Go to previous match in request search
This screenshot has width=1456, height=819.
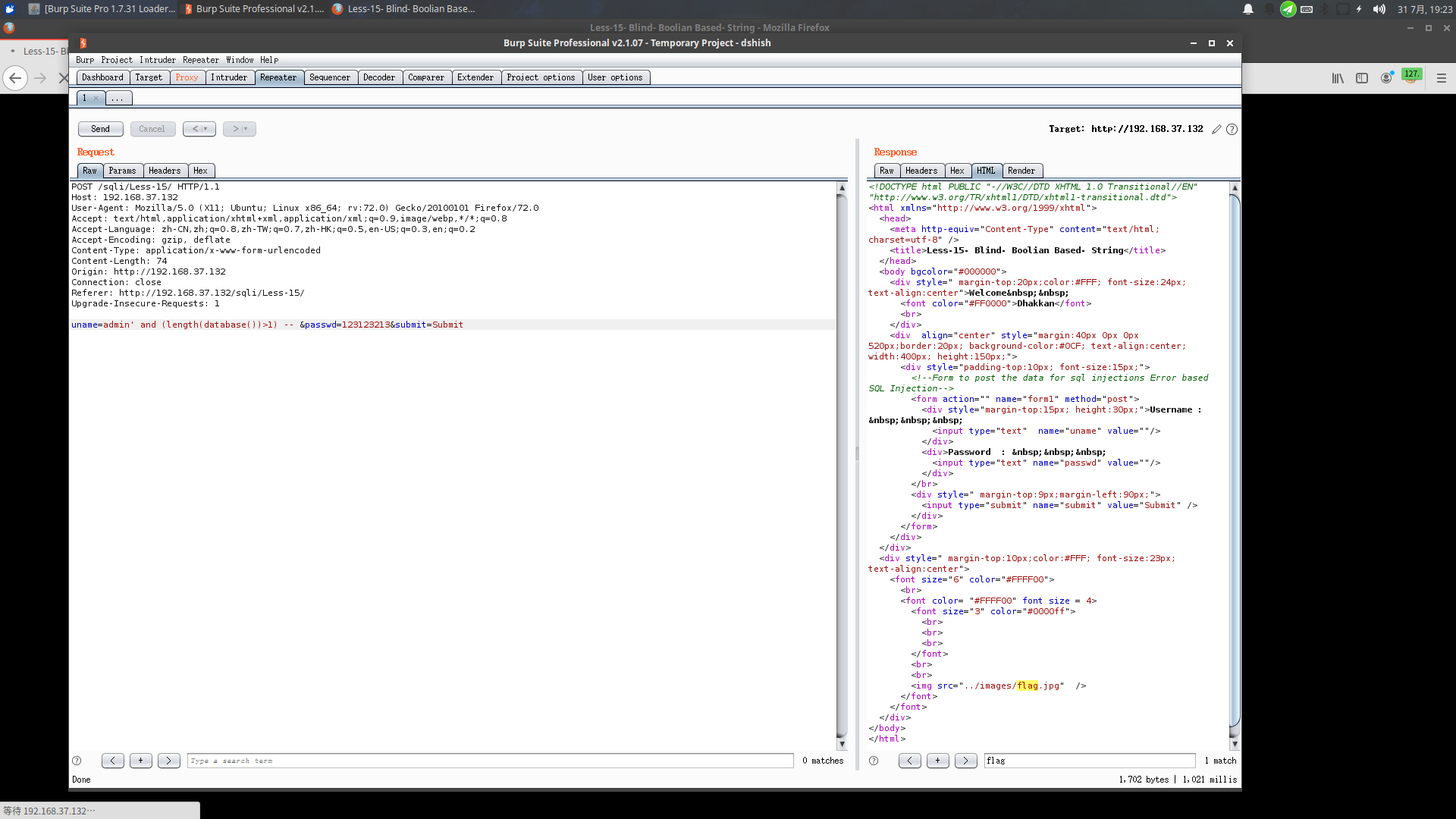tap(112, 761)
